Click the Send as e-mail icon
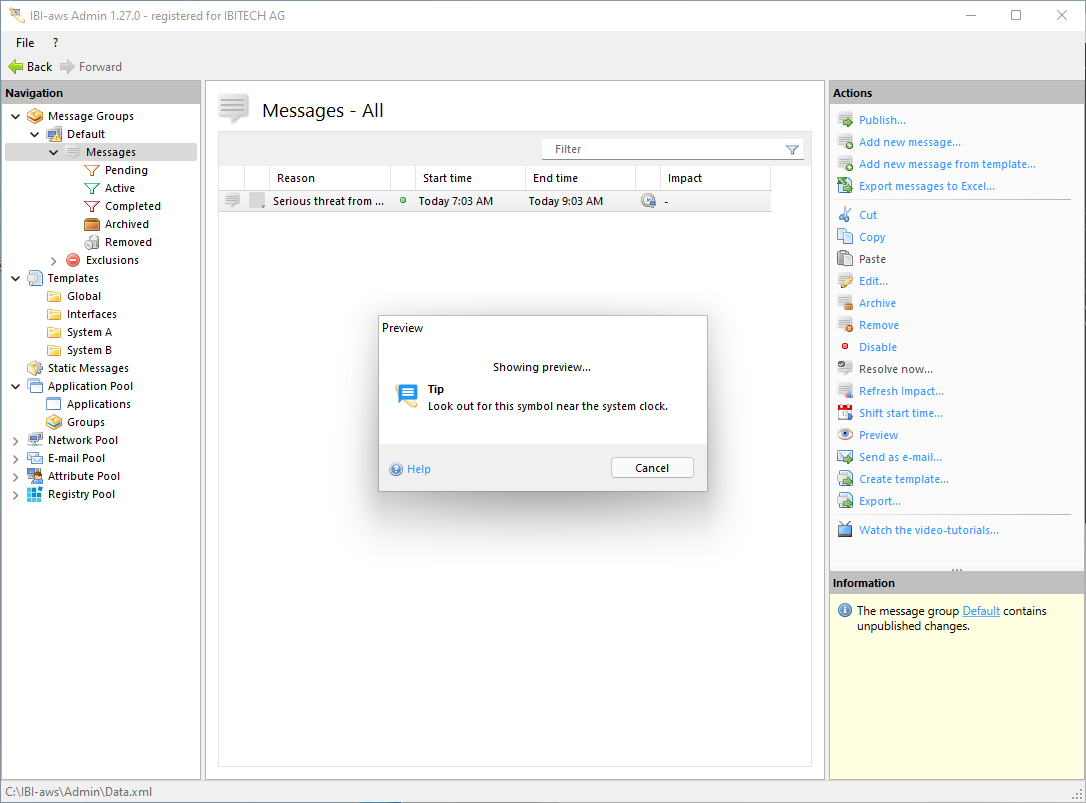Viewport: 1086px width, 803px height. point(845,457)
